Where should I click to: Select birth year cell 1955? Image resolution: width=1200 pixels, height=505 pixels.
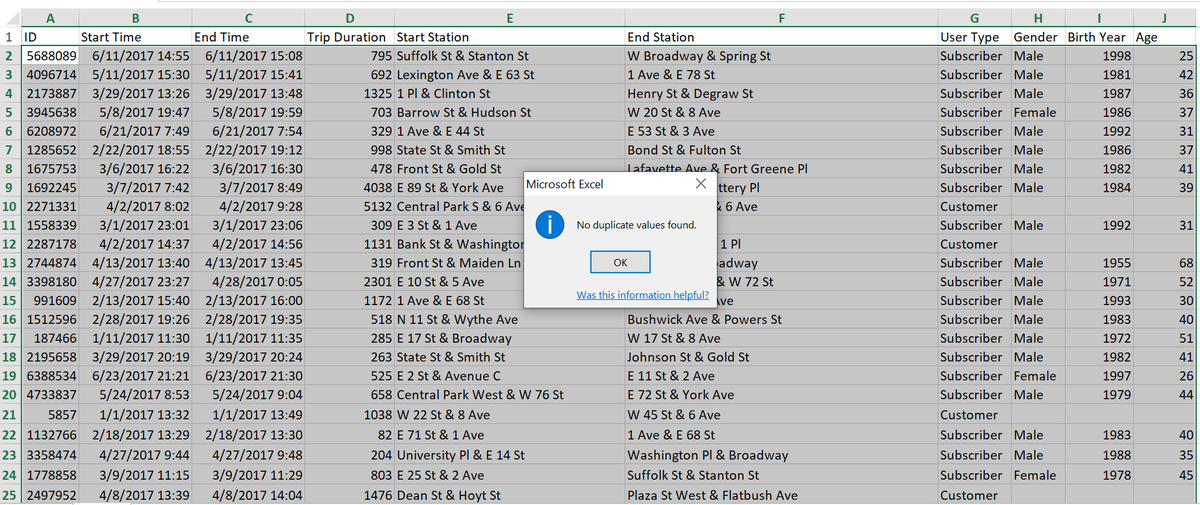pos(1099,263)
